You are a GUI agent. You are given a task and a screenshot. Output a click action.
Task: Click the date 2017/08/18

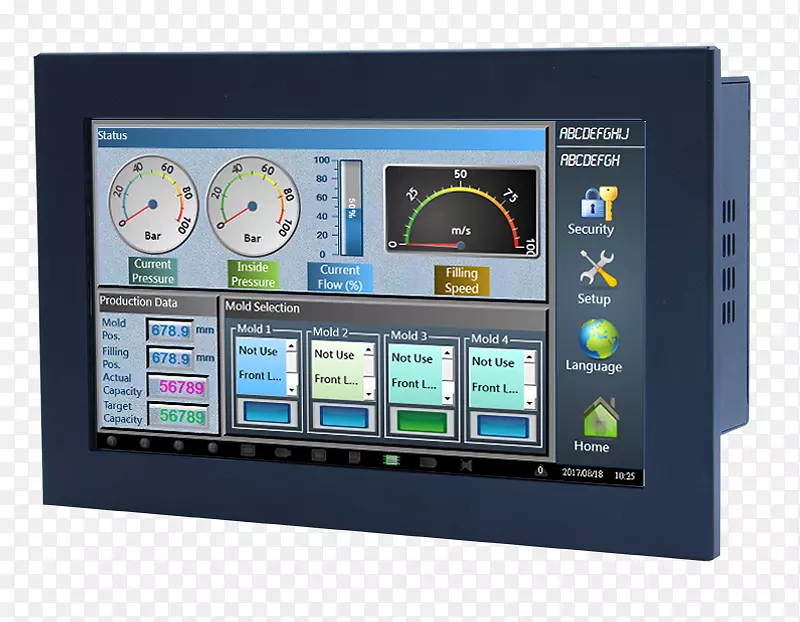[582, 473]
